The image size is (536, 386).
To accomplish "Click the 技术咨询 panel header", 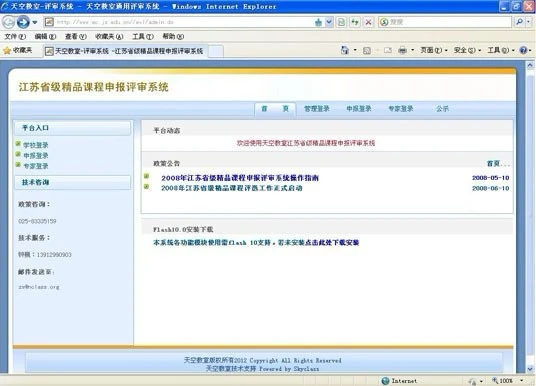I will 72,183.
